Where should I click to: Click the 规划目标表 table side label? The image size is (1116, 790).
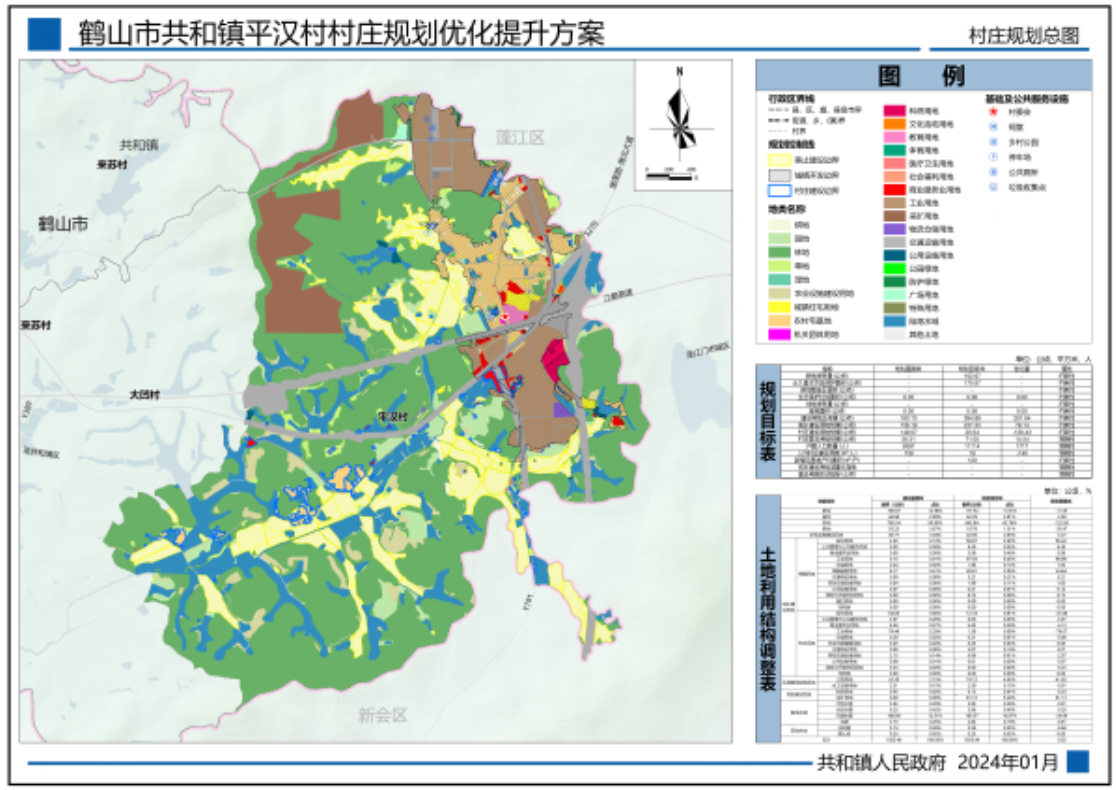(767, 420)
